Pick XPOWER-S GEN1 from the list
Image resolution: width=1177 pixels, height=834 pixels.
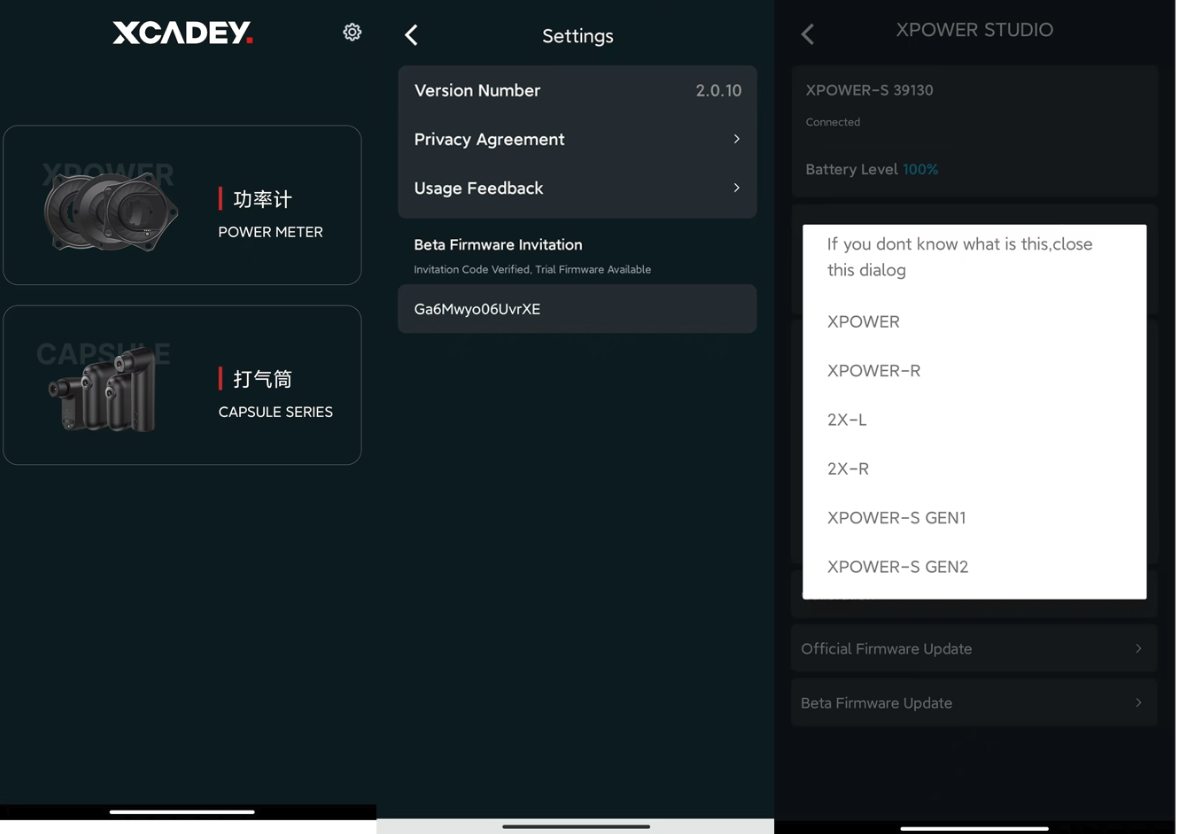tap(896, 518)
